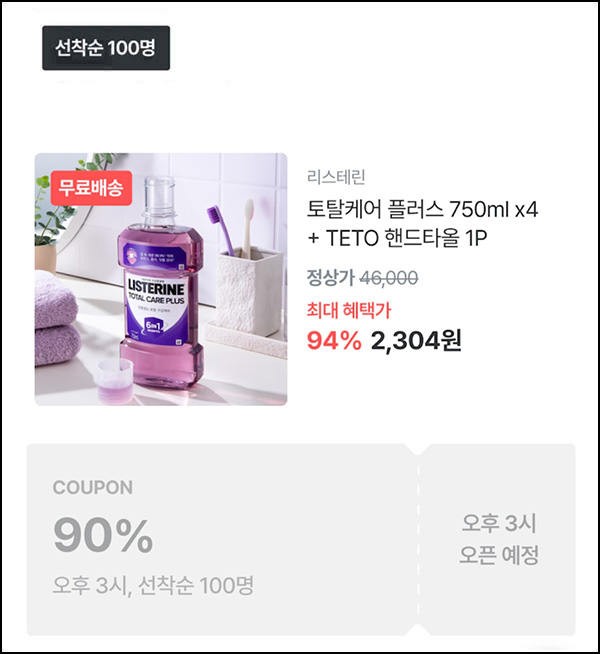Click the + TETO 핸드타올 1P text line
Image resolution: width=600 pixels, height=654 pixels.
coord(397,238)
